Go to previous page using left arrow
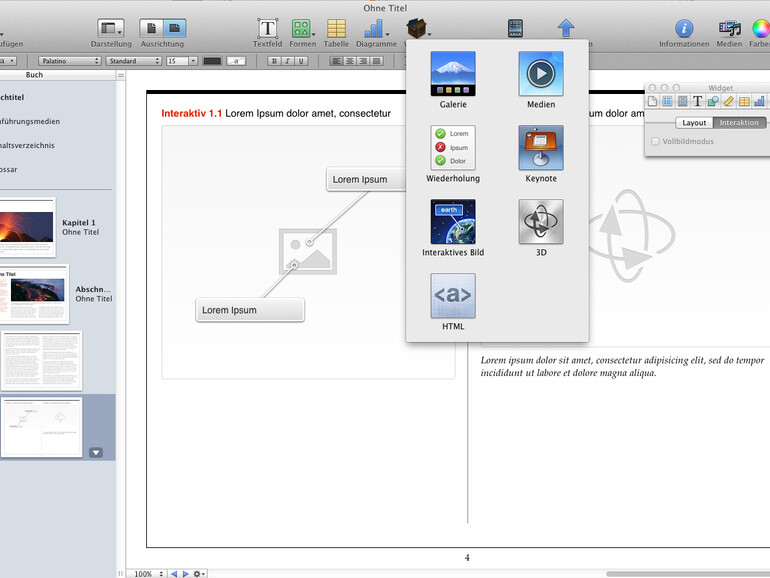The image size is (770, 578). (174, 574)
